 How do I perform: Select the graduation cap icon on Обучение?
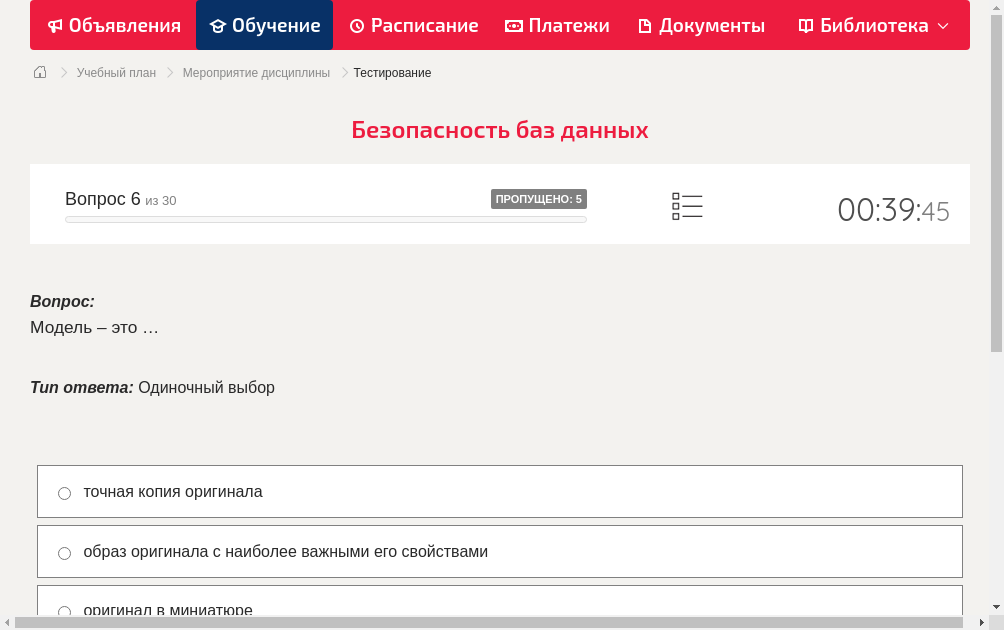click(x=215, y=25)
